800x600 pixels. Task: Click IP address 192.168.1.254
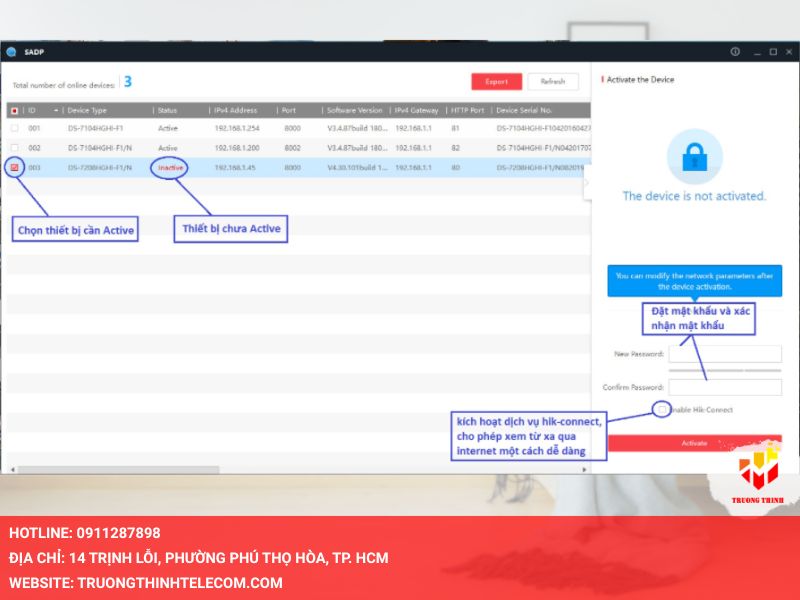(237, 128)
